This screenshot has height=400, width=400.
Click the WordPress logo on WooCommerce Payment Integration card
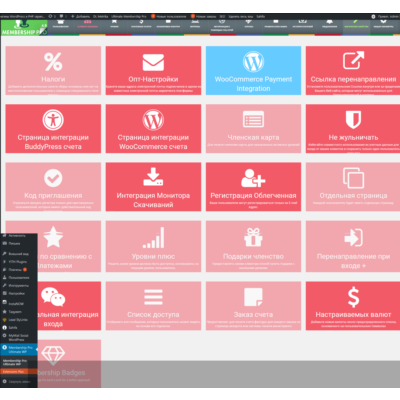tap(253, 62)
